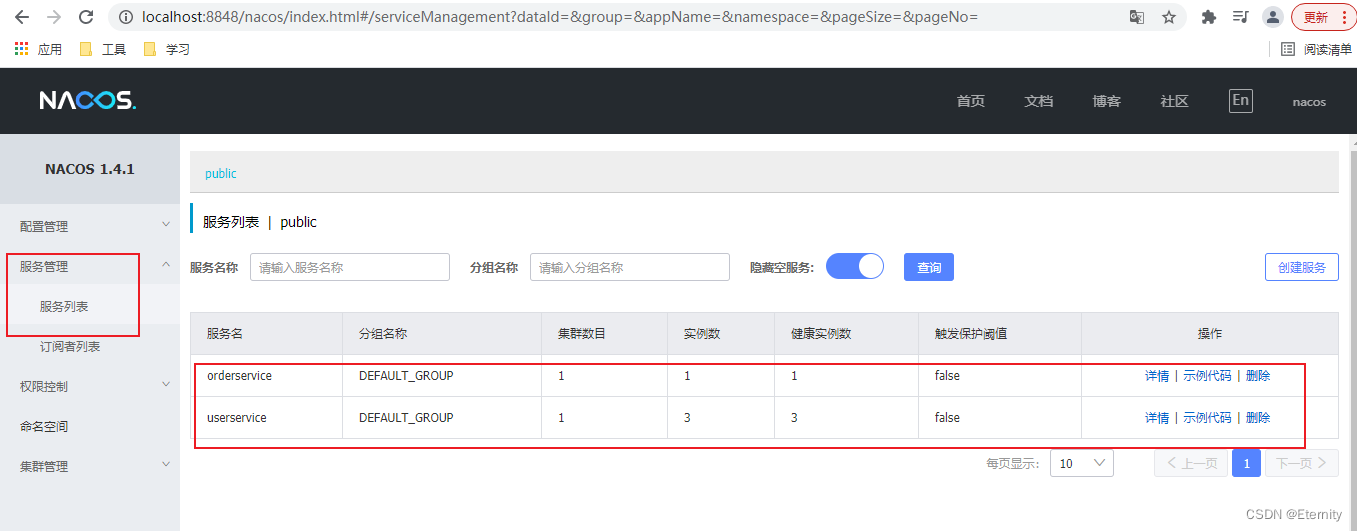Click DEFAULT_GROUP in the userservice row

pyautogui.click(x=406, y=417)
